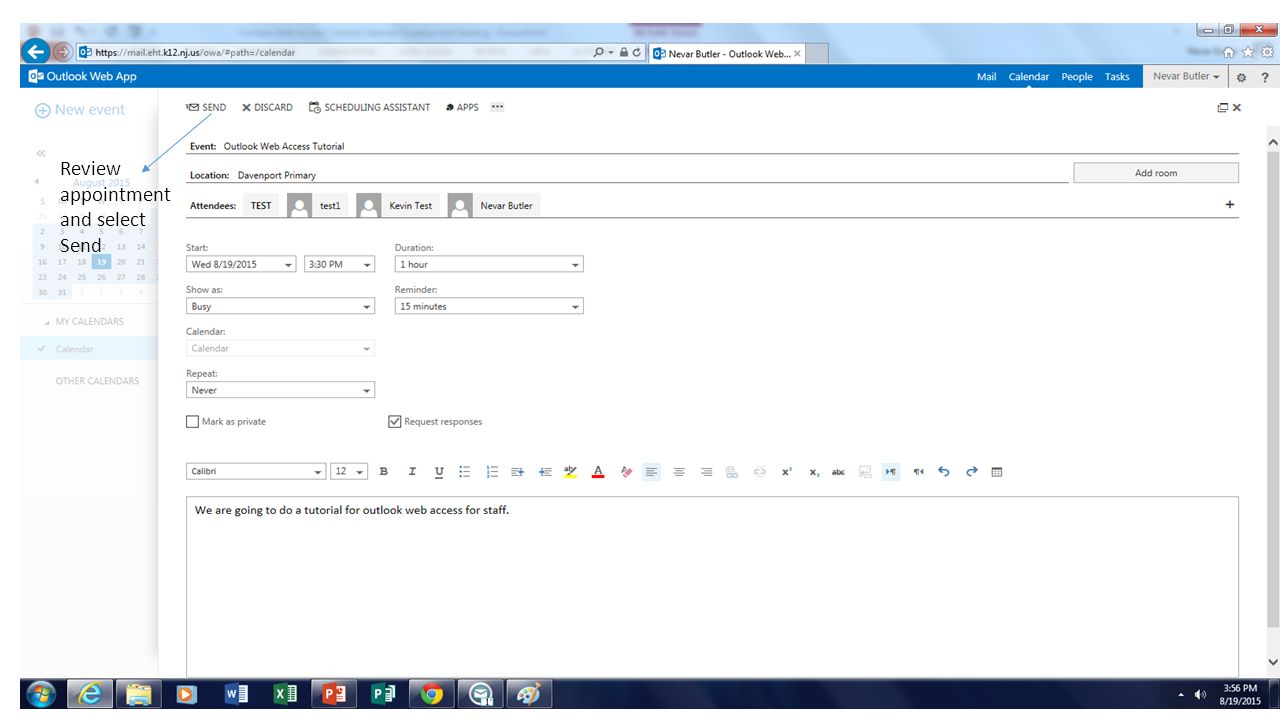Image resolution: width=1280 pixels, height=720 pixels.
Task: Toggle italic formatting
Action: (411, 472)
